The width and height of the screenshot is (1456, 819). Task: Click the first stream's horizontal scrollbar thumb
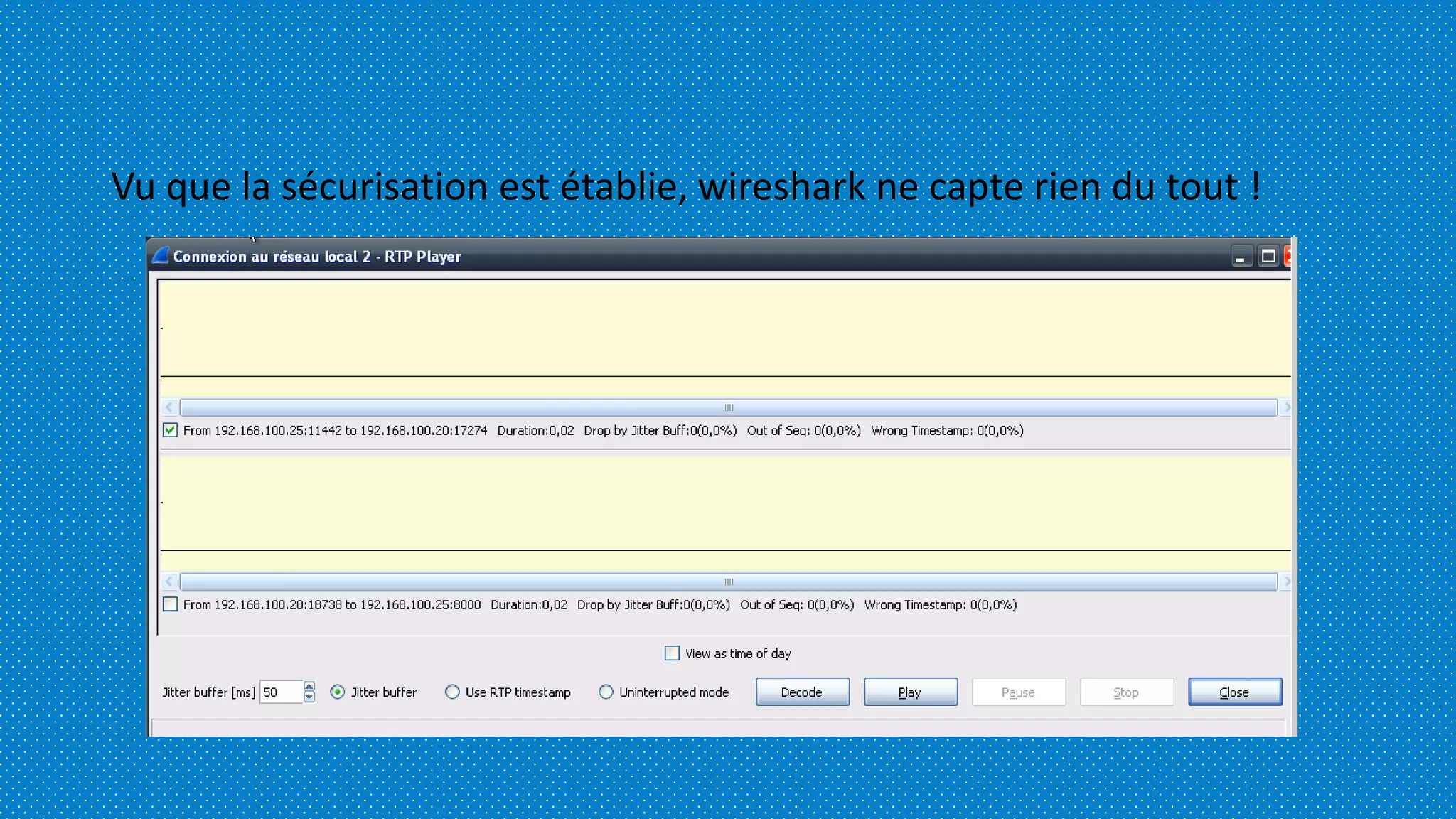pyautogui.click(x=729, y=407)
